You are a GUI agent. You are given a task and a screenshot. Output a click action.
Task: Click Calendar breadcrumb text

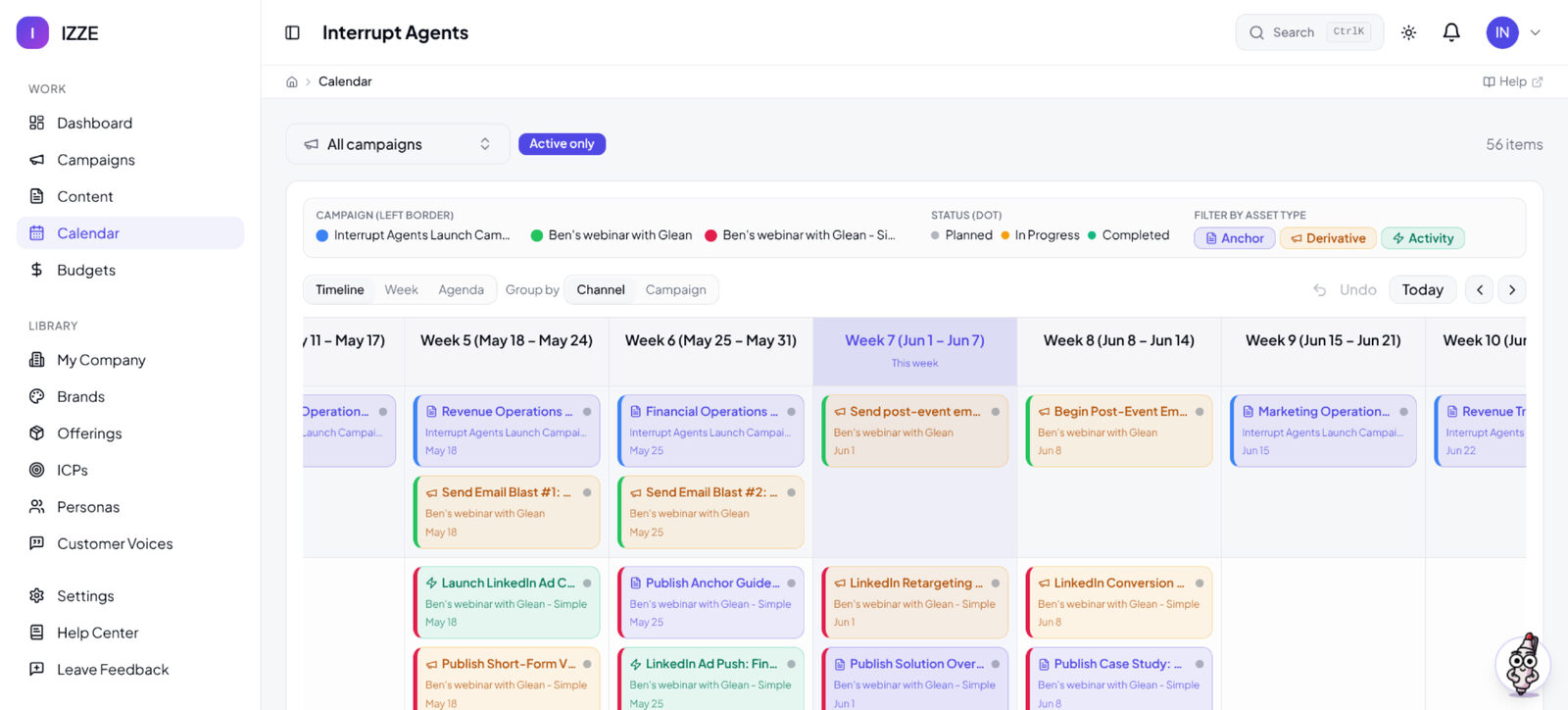[x=345, y=81]
